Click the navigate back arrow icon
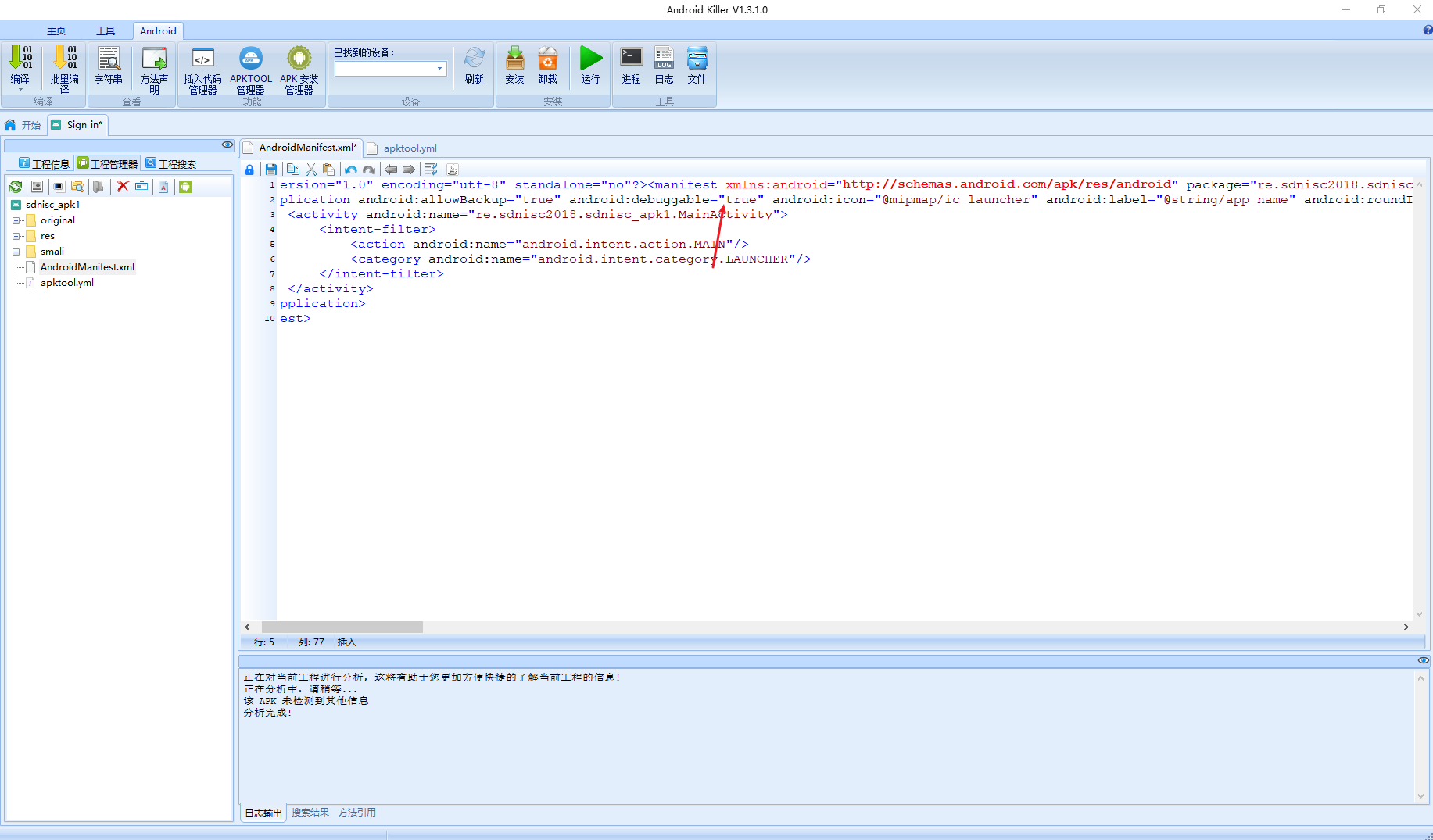The image size is (1433, 840). click(391, 170)
